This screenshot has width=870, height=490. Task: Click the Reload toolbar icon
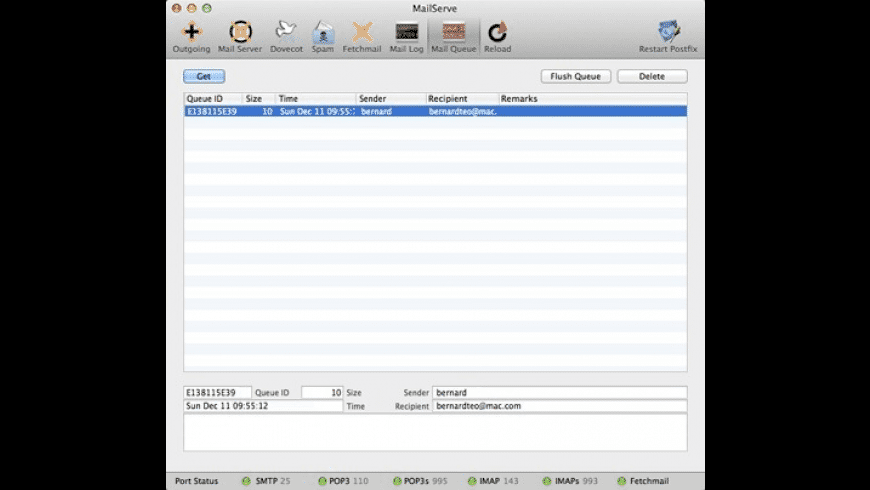pyautogui.click(x=497, y=37)
